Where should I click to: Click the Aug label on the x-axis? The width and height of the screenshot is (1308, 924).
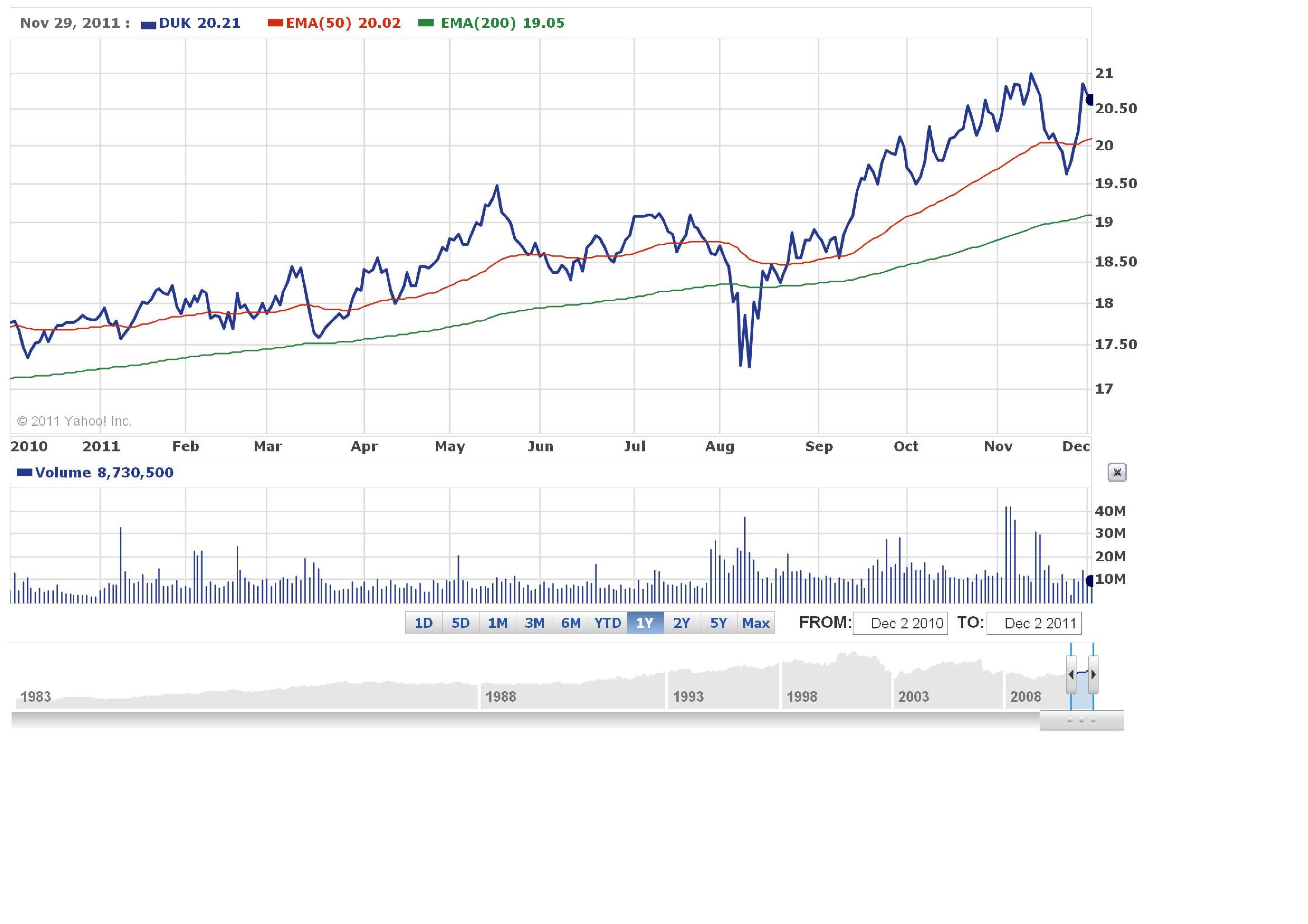pos(720,446)
